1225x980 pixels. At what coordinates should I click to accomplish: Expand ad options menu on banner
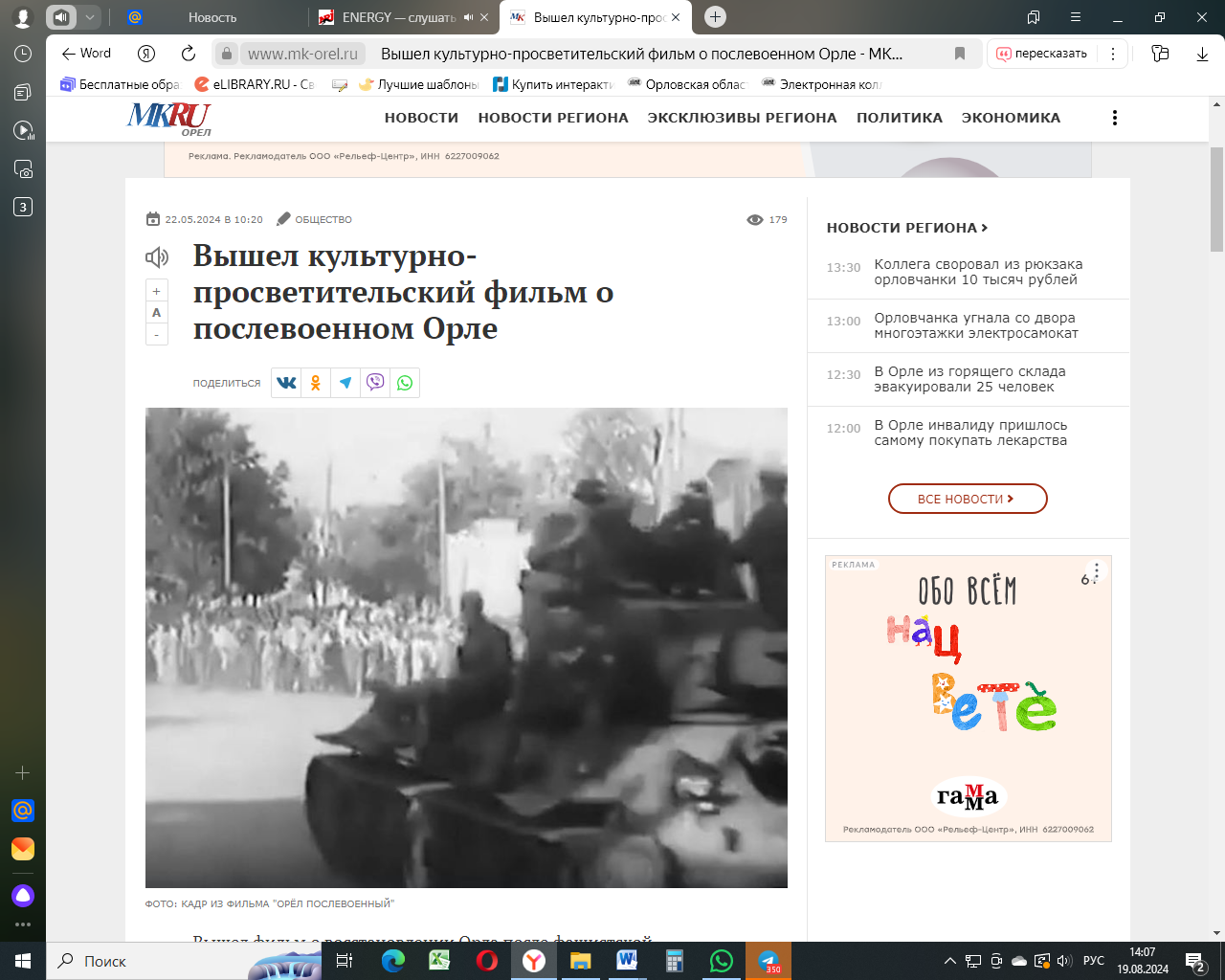click(1097, 571)
